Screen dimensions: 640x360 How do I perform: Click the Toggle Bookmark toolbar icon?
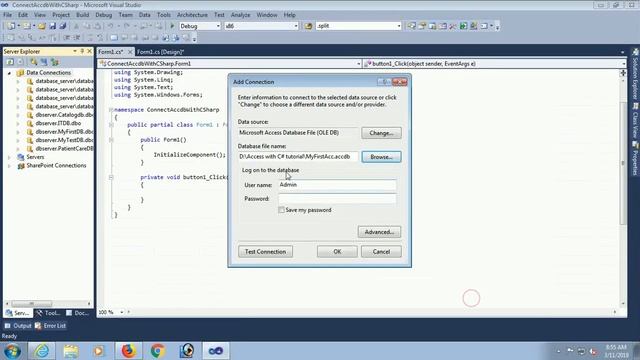(x=114, y=38)
